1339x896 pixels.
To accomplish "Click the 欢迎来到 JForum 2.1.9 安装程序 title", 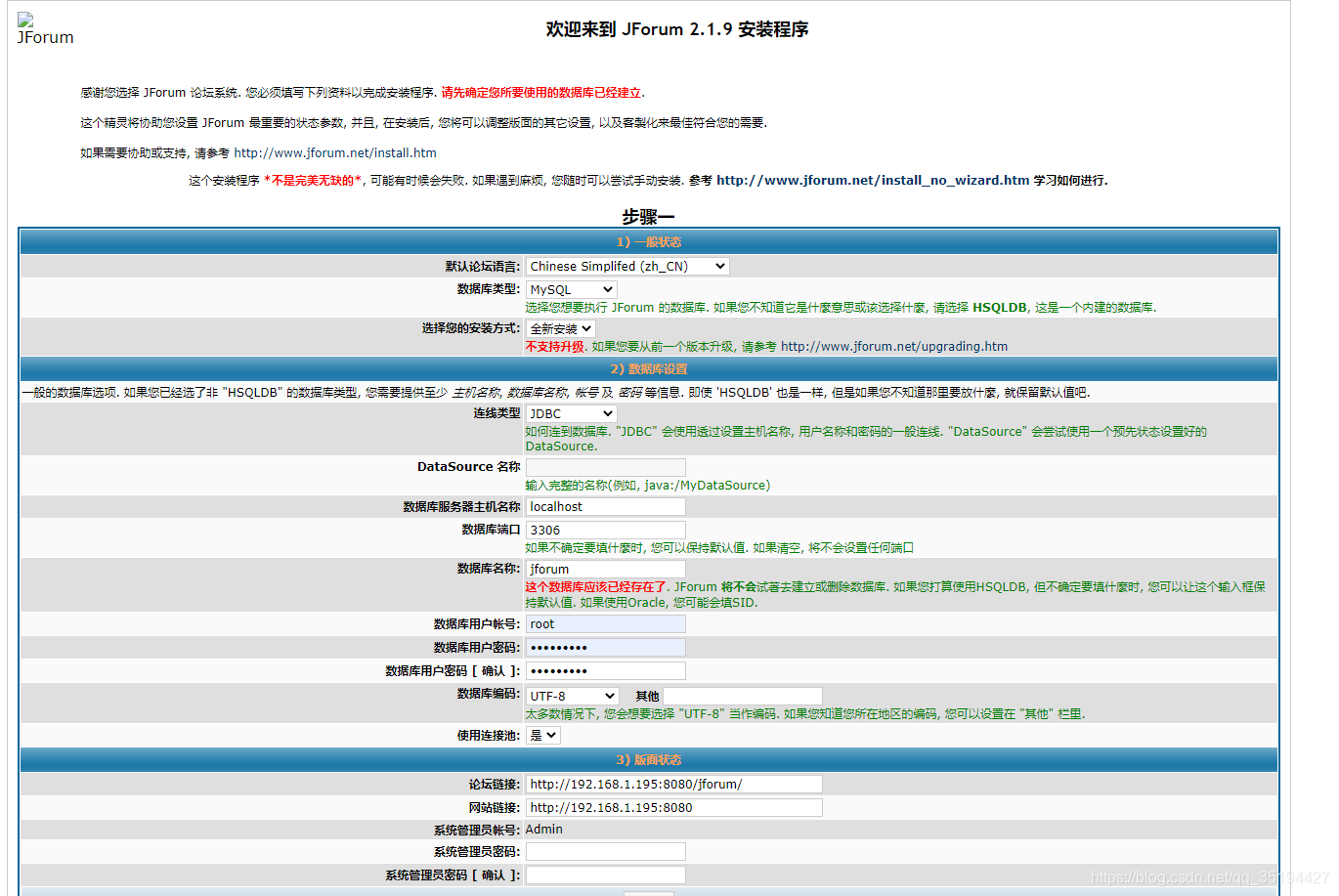I will [x=677, y=29].
